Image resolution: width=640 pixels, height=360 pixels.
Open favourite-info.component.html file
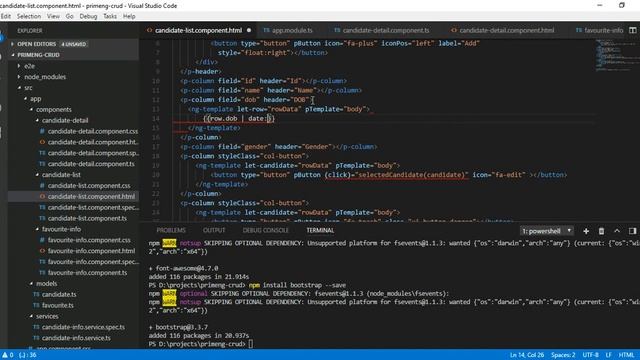click(91, 251)
